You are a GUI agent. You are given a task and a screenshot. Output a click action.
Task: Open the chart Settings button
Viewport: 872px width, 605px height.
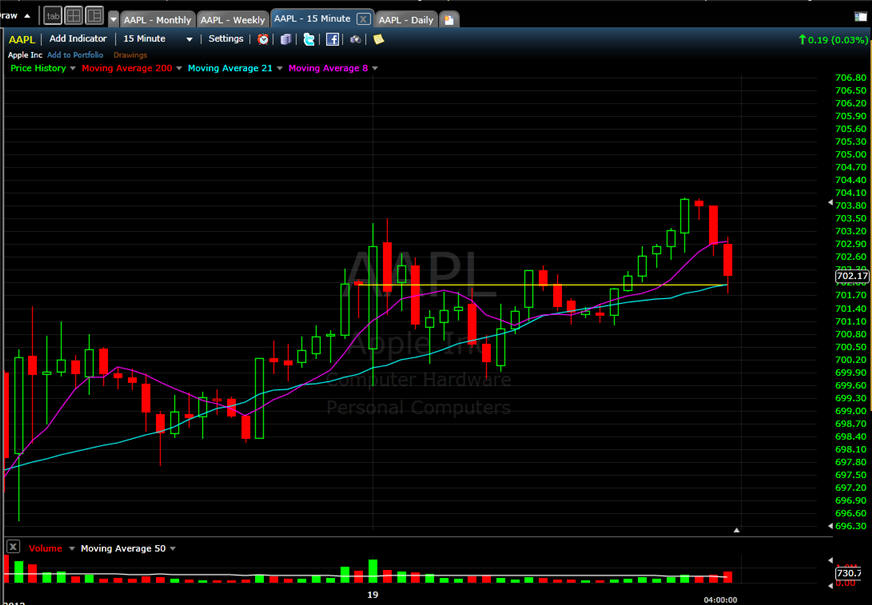coord(225,39)
